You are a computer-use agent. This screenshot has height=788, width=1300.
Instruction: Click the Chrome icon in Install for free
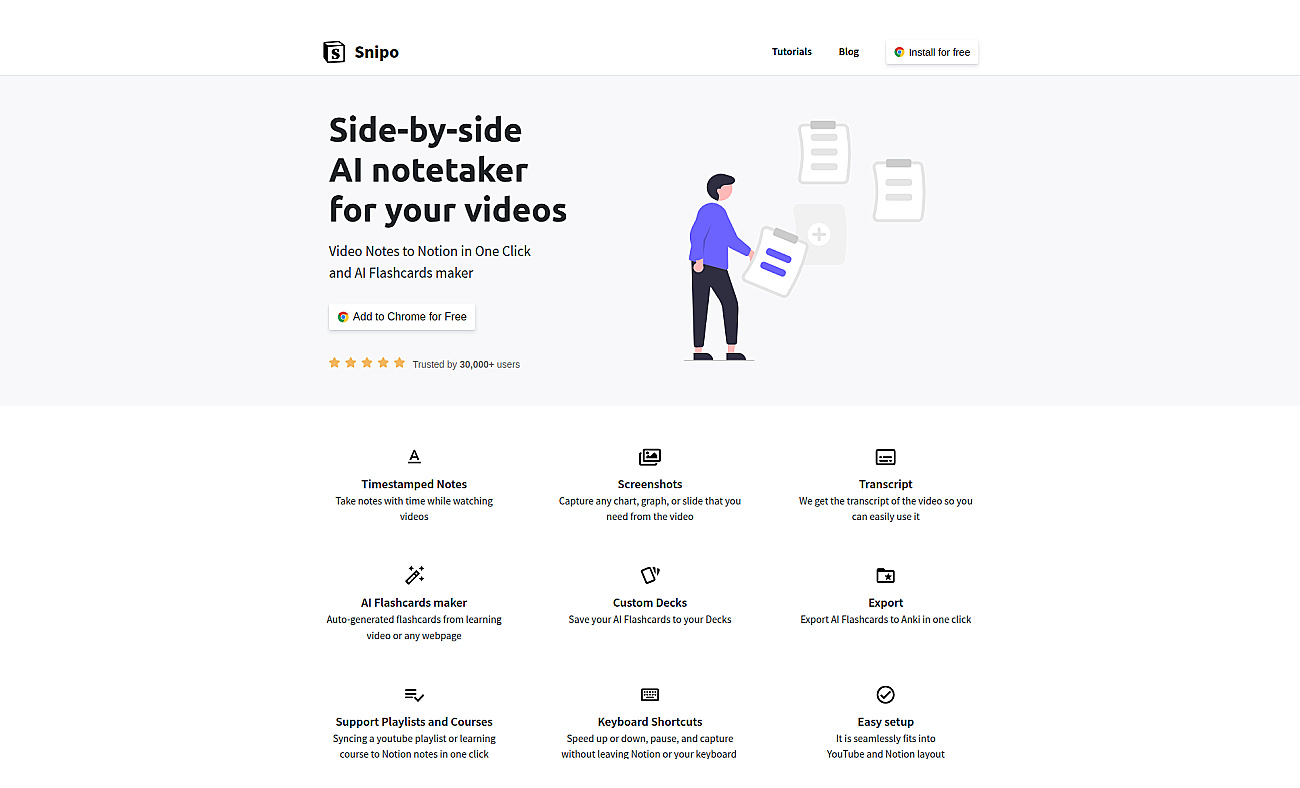click(899, 52)
